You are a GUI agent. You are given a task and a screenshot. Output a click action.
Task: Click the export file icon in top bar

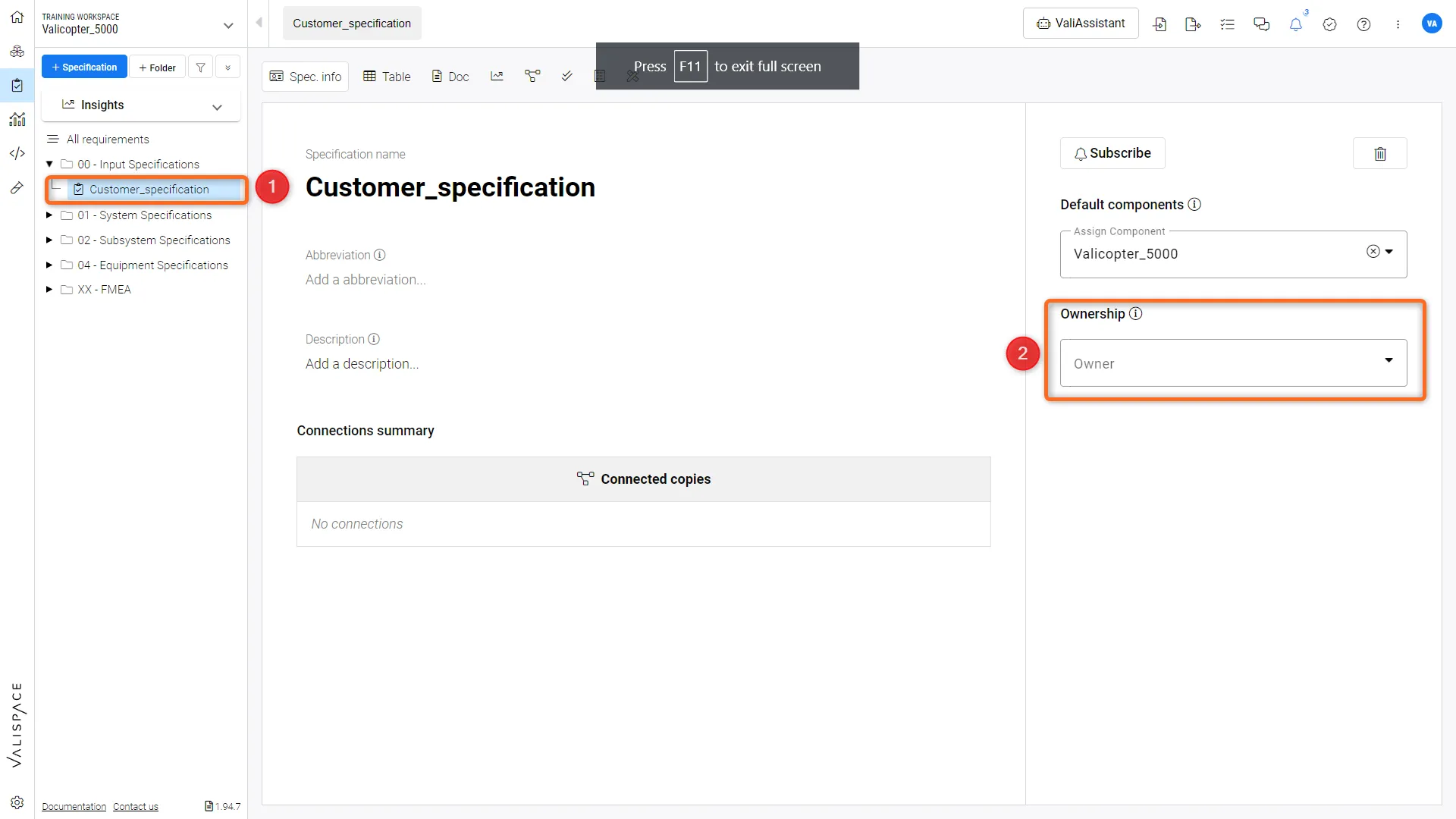point(1193,24)
